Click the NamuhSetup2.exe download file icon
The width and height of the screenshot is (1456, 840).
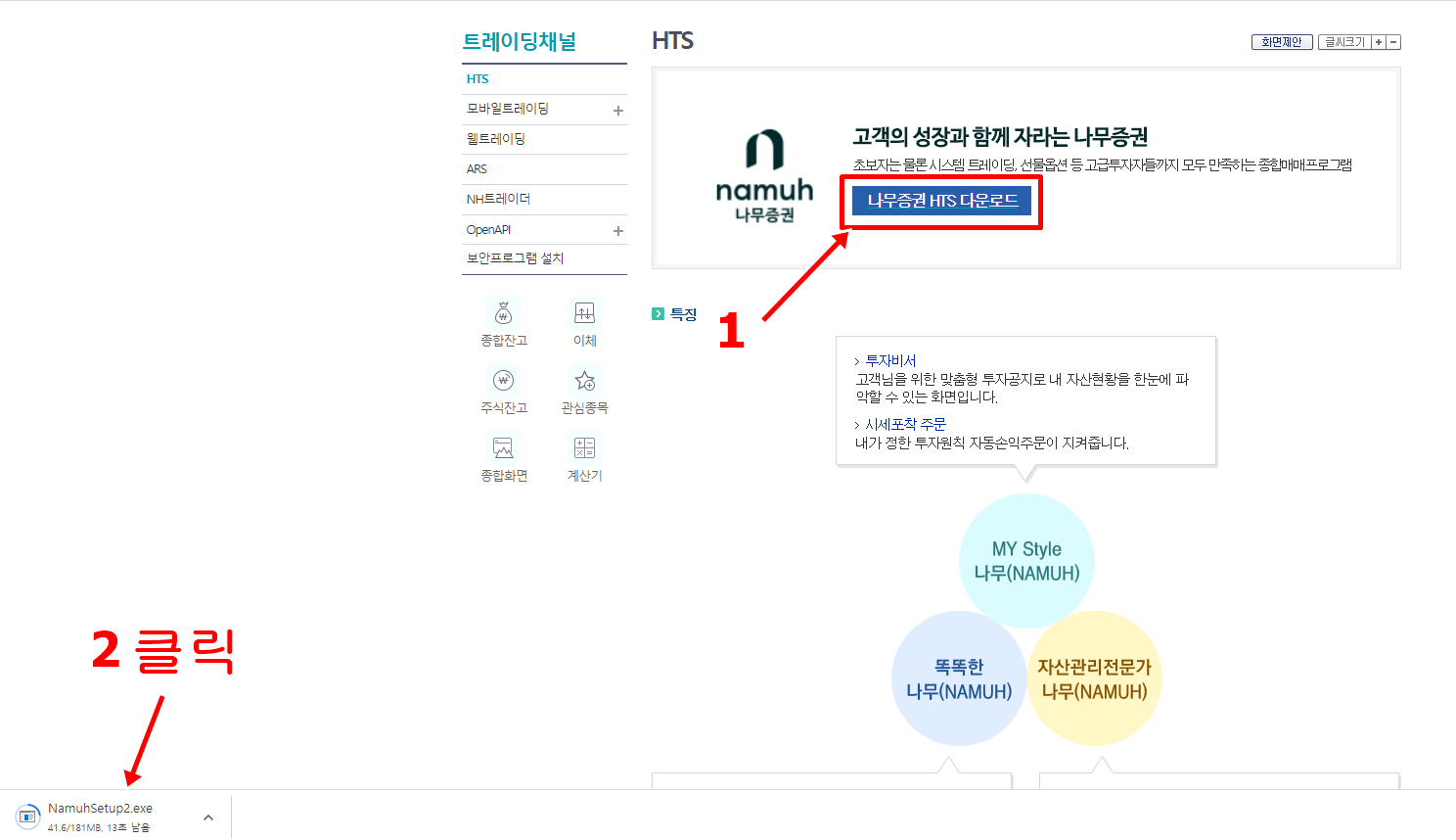pos(27,817)
